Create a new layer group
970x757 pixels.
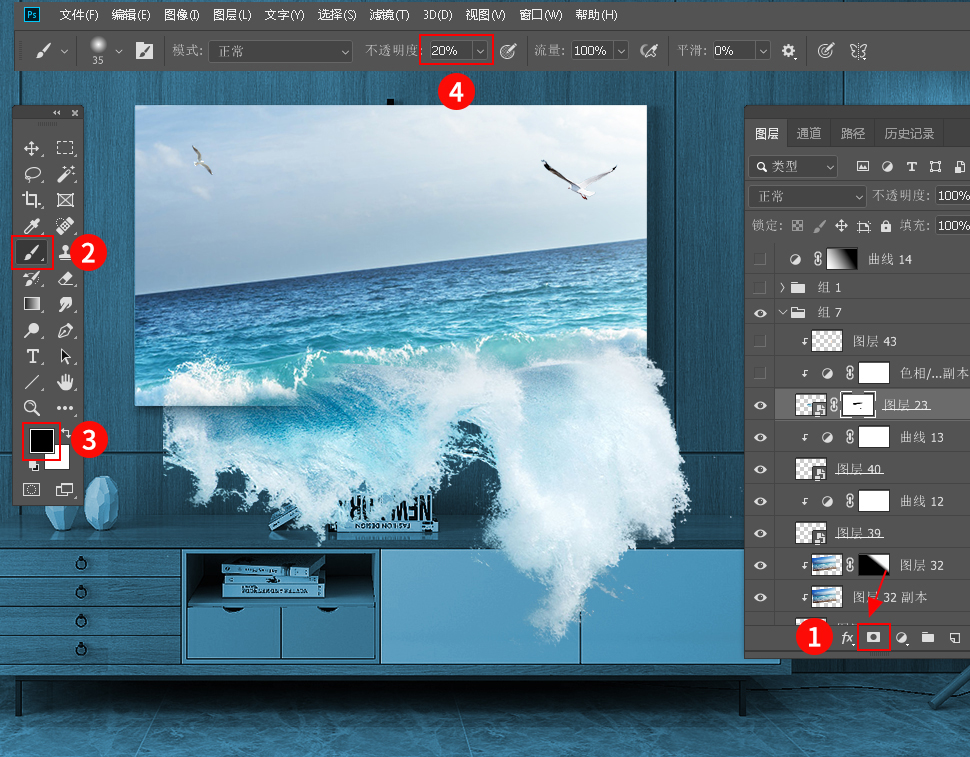pyautogui.click(x=928, y=637)
